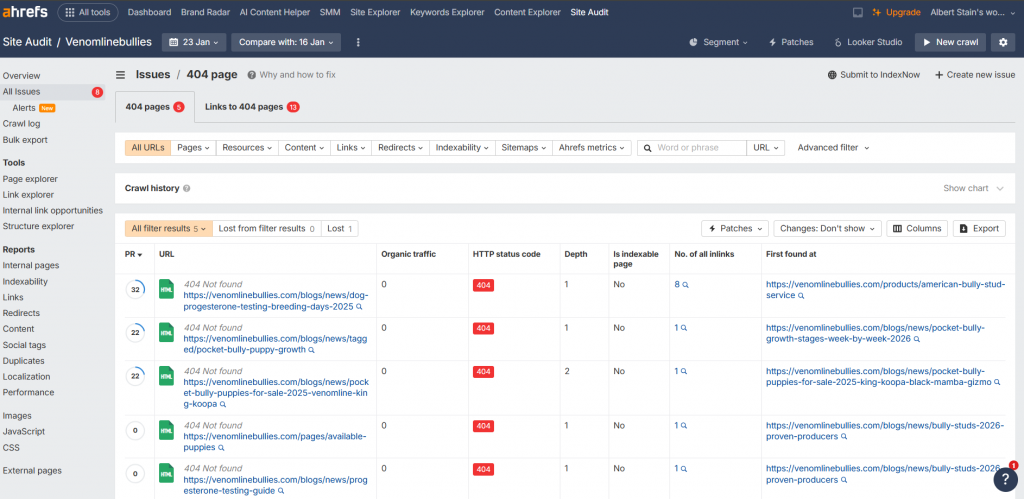Select All filter results 5

coord(168,229)
